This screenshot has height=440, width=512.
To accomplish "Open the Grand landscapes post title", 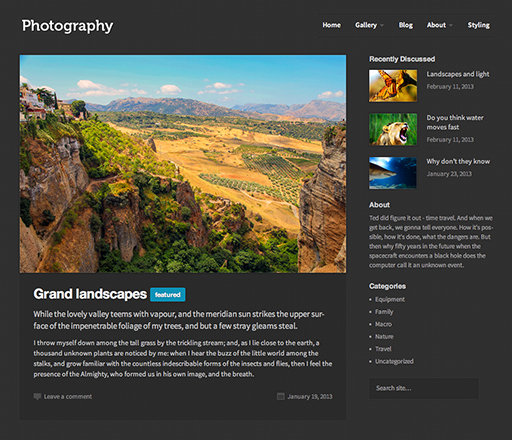I will [90, 294].
